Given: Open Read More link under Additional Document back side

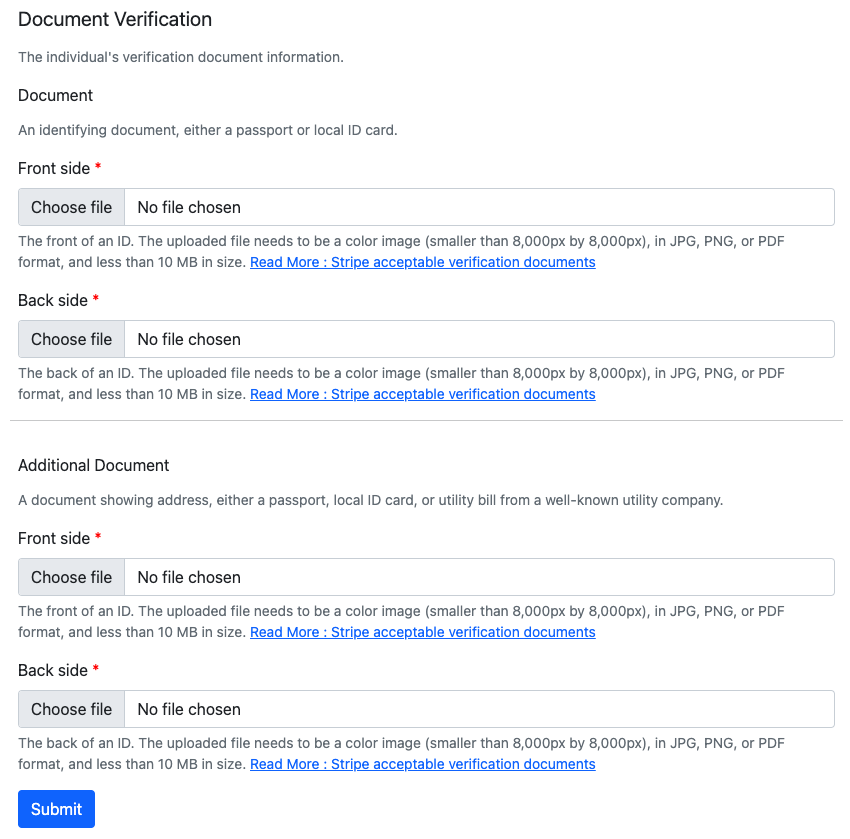Looking at the screenshot, I should click(x=422, y=764).
